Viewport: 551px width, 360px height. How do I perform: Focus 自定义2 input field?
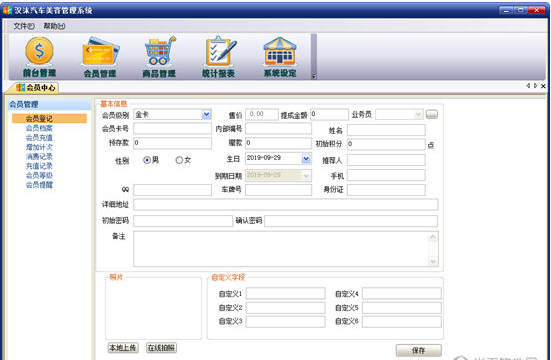286,308
